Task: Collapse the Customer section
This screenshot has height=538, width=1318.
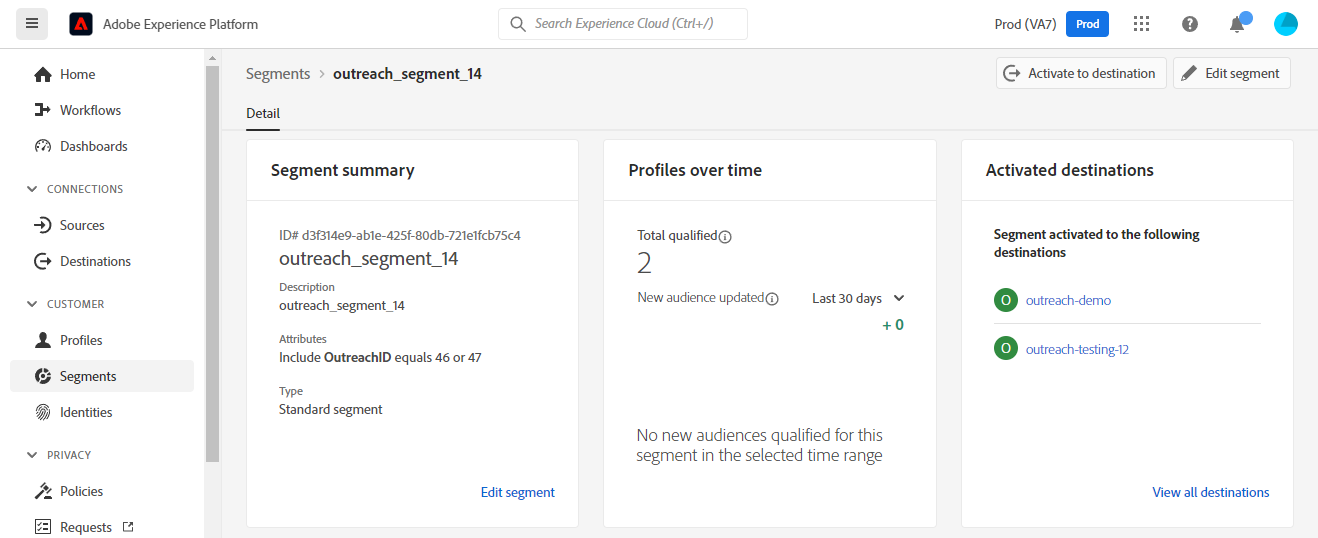Action: 31,304
